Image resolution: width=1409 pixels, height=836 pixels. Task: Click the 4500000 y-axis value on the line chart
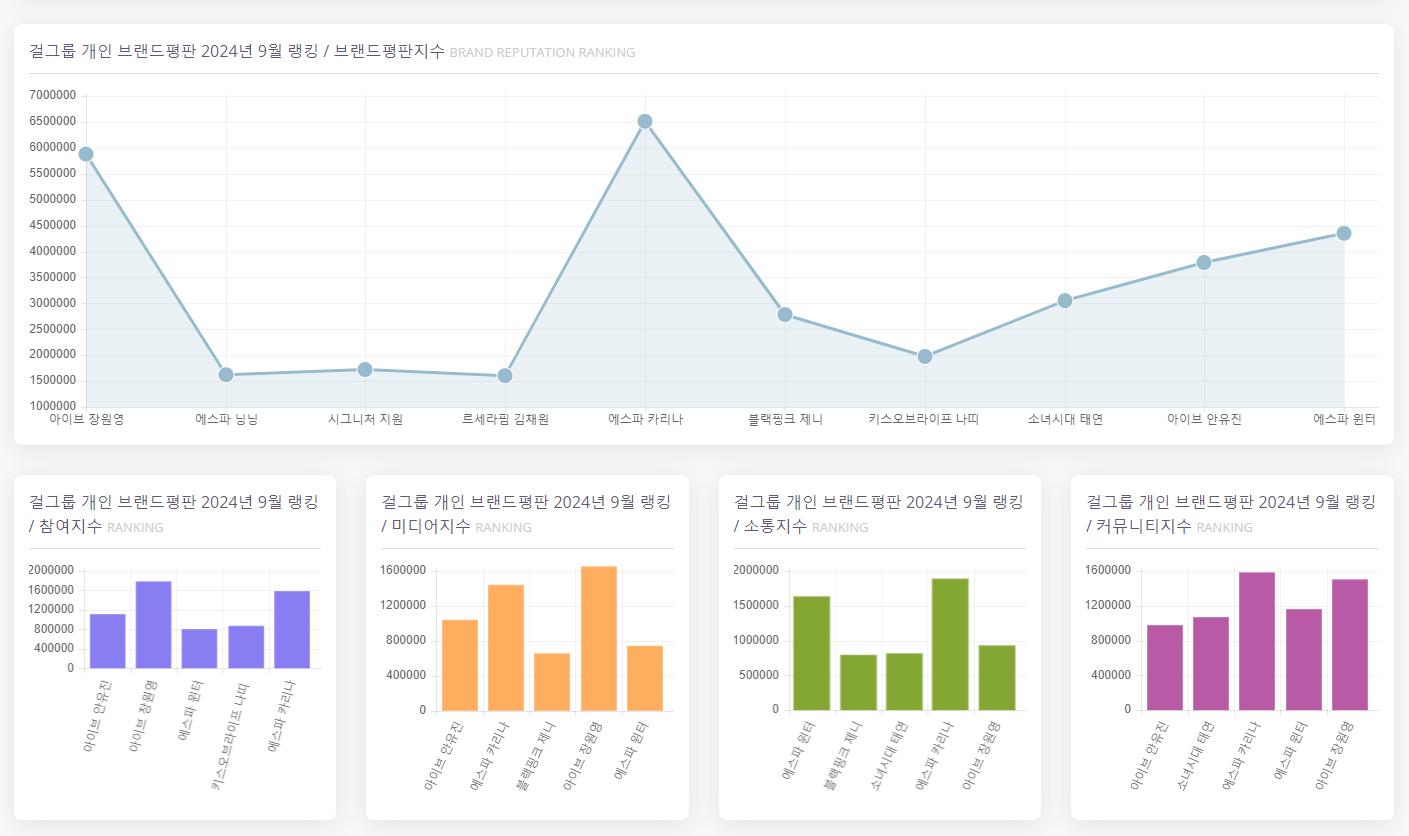tap(53, 226)
